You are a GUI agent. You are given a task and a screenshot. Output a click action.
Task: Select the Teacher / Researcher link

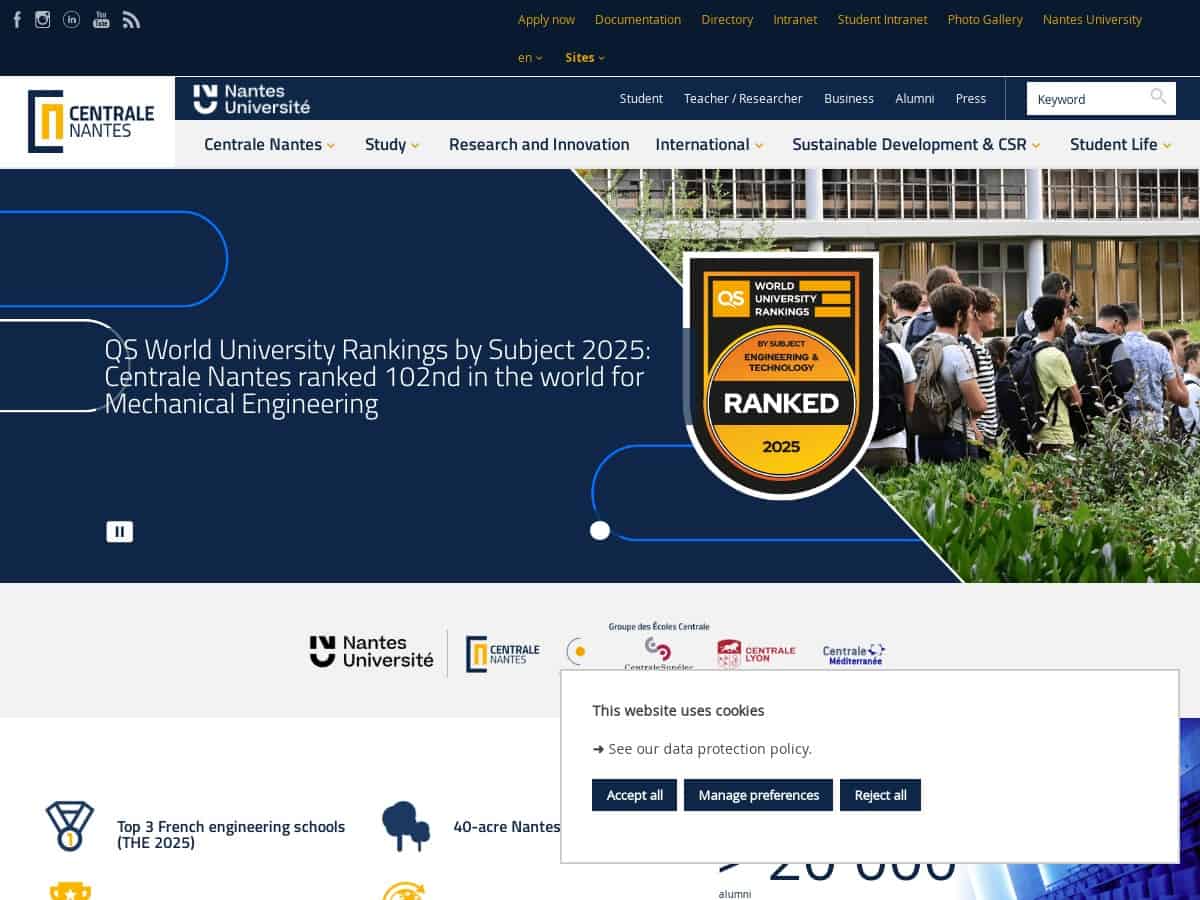point(743,98)
